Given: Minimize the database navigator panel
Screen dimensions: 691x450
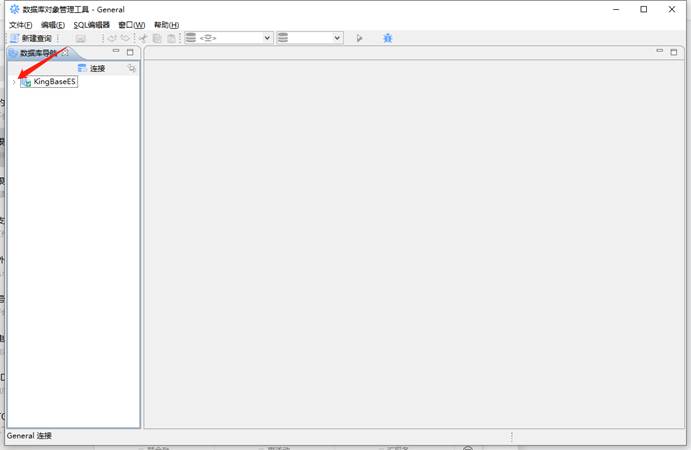Looking at the screenshot, I should [116, 52].
